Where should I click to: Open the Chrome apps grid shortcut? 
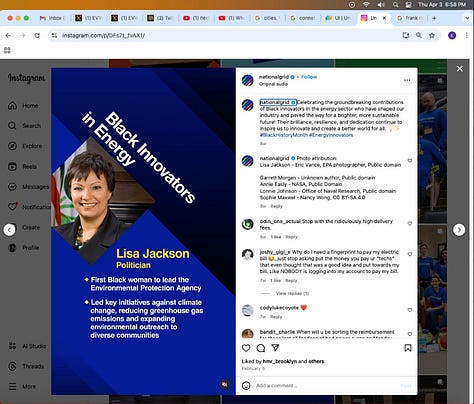(x=7, y=50)
